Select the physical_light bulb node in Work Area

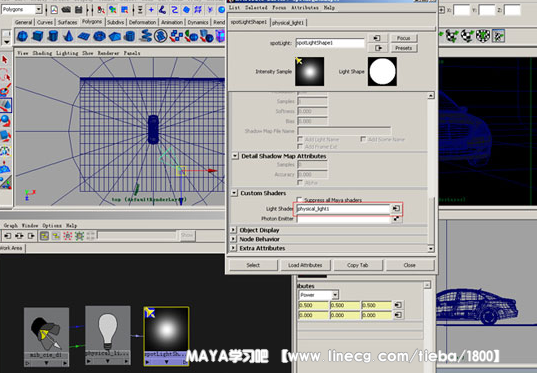point(108,335)
